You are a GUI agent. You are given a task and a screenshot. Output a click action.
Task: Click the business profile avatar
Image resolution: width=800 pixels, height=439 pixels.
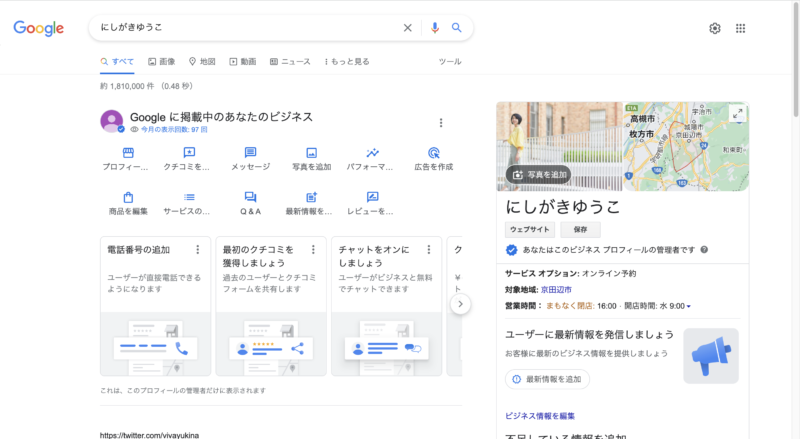[112, 121]
